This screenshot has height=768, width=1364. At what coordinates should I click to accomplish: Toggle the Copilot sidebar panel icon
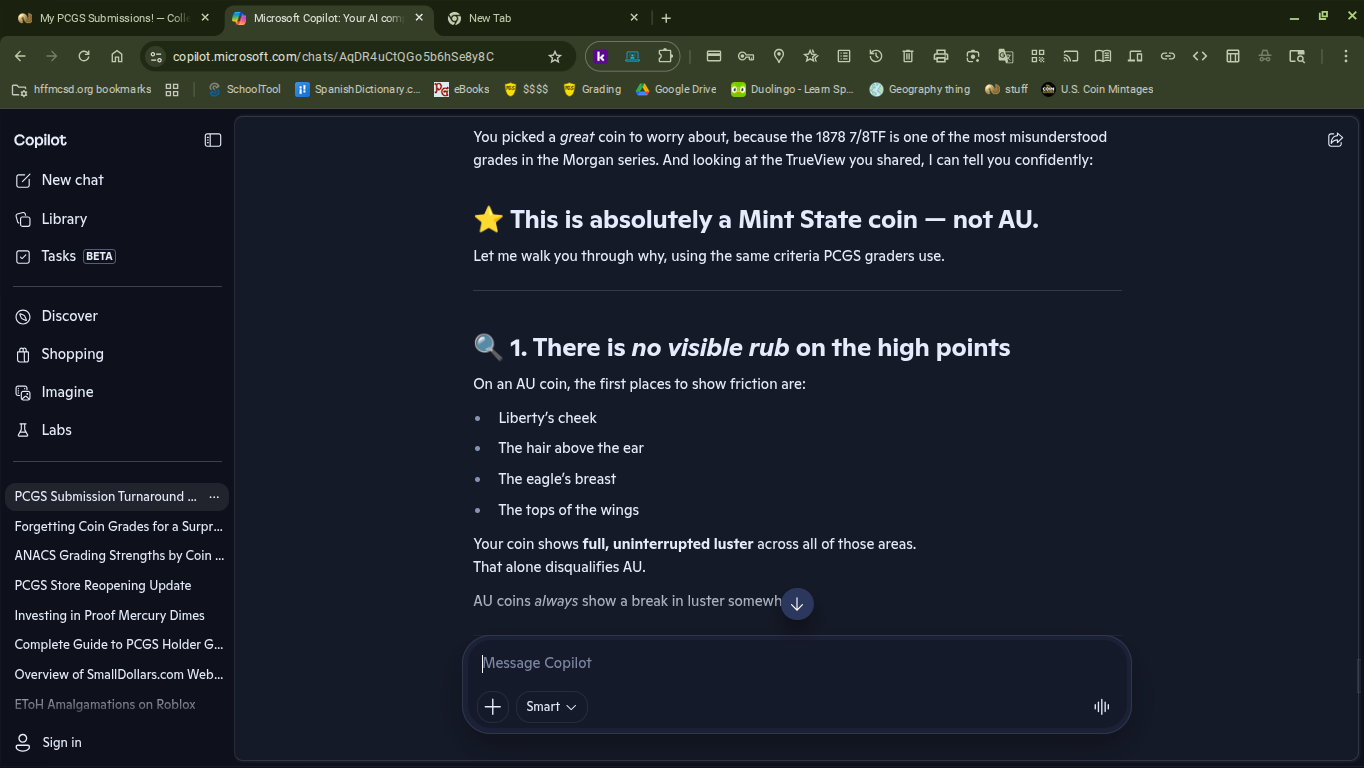tap(212, 140)
